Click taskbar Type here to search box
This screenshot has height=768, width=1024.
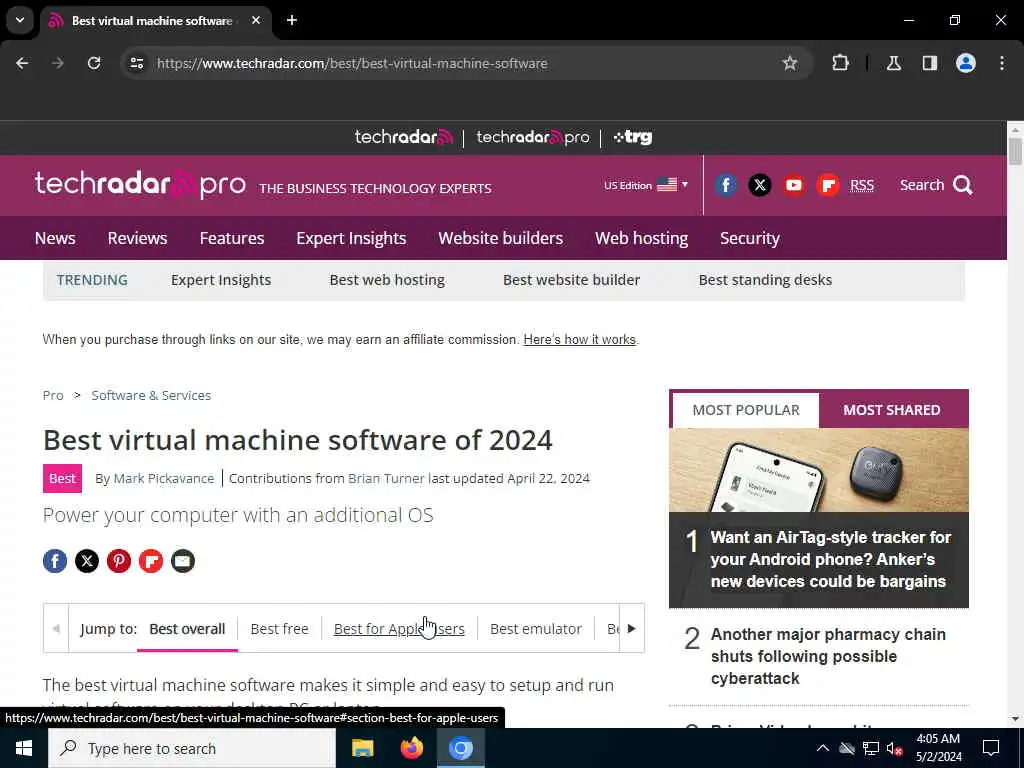(x=192, y=748)
